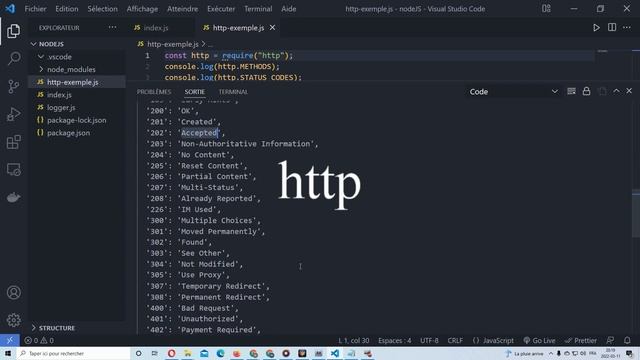
Task: Close the output panel
Action: pyautogui.click(x=629, y=91)
